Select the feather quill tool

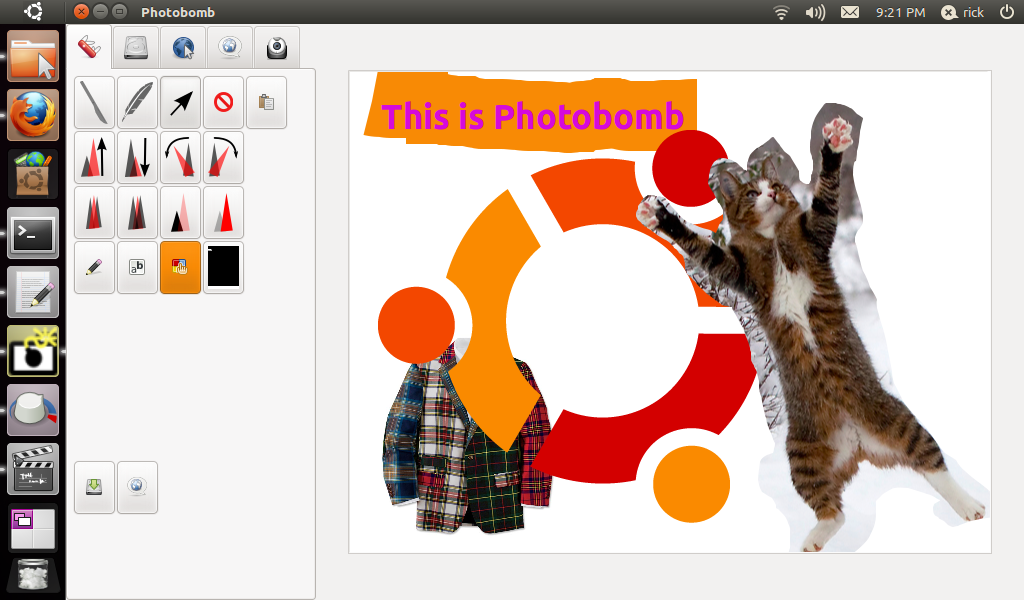(x=138, y=103)
